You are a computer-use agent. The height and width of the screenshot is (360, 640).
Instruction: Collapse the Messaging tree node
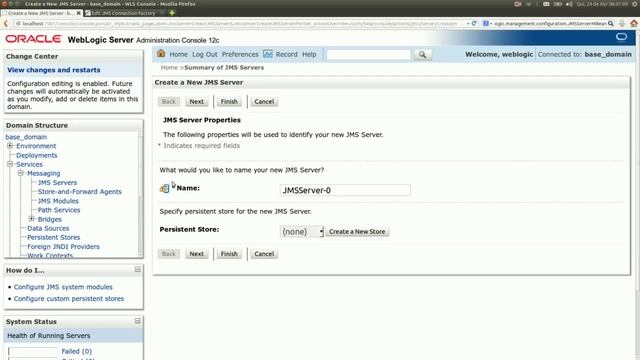click(x=21, y=173)
